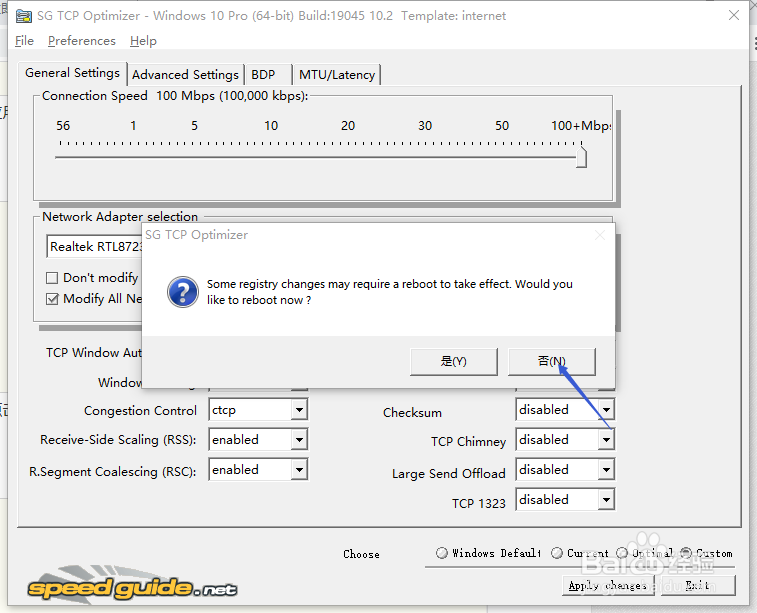Click the Exit button
The width and height of the screenshot is (757, 613).
698,585
